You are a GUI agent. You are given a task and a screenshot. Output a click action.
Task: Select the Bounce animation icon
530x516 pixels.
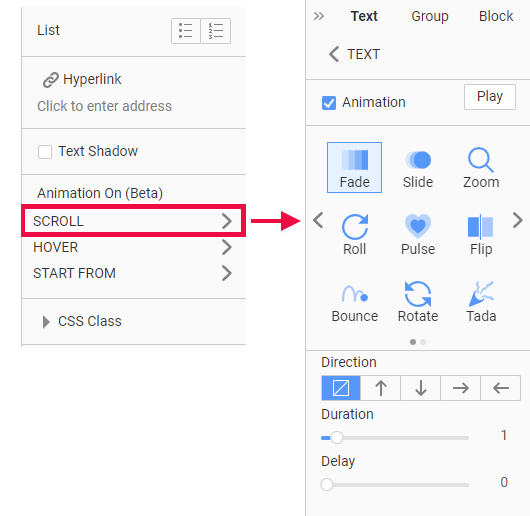tap(355, 302)
